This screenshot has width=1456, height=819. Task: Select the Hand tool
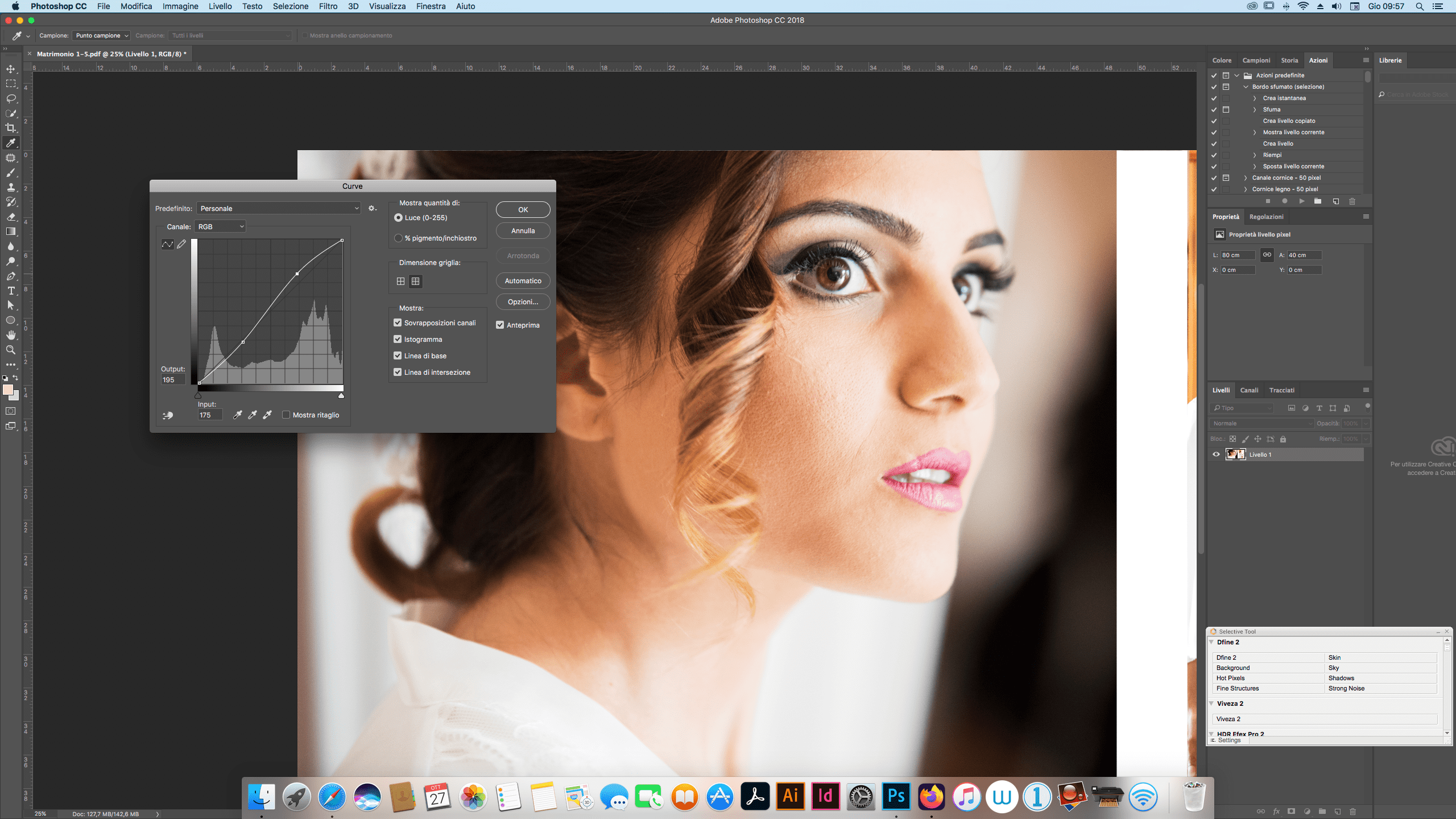(x=11, y=335)
